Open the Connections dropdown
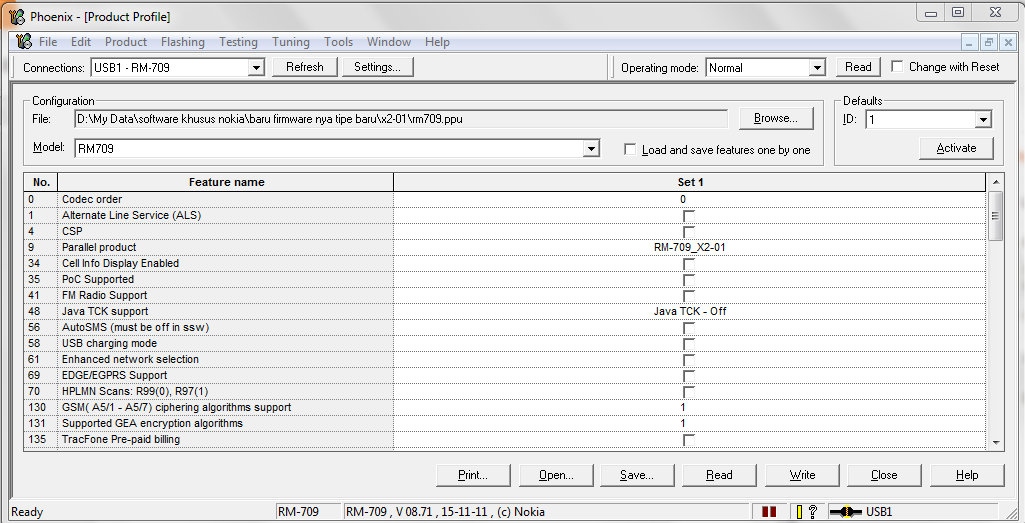 (x=256, y=68)
